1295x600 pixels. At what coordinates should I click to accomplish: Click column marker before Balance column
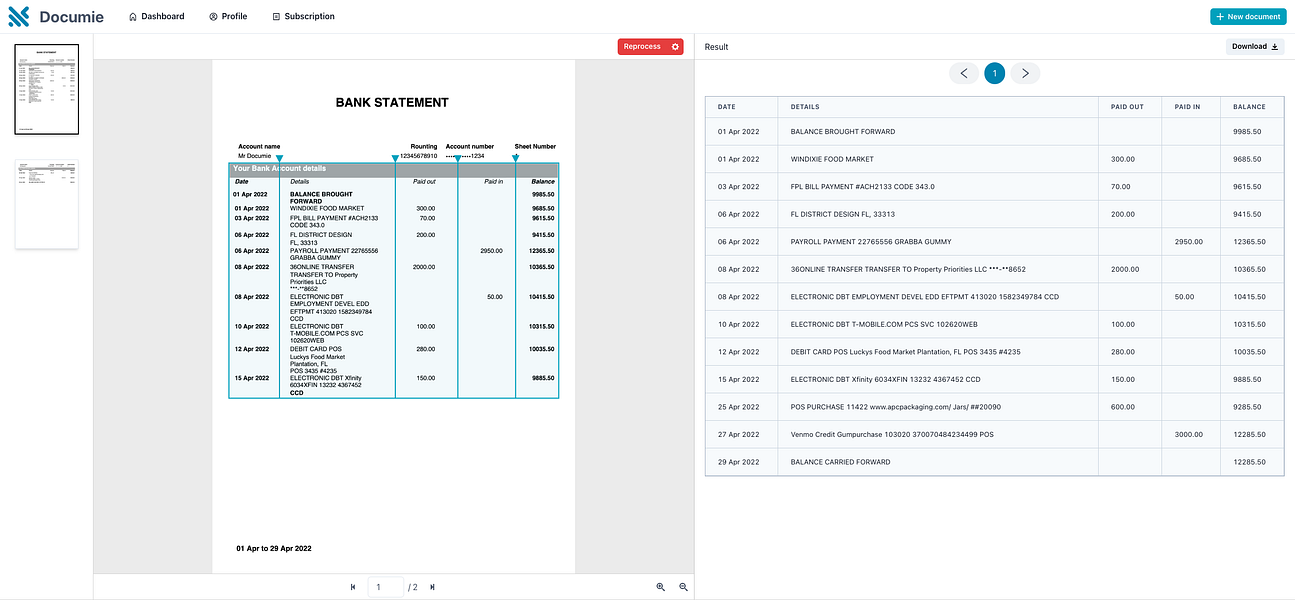coord(516,158)
